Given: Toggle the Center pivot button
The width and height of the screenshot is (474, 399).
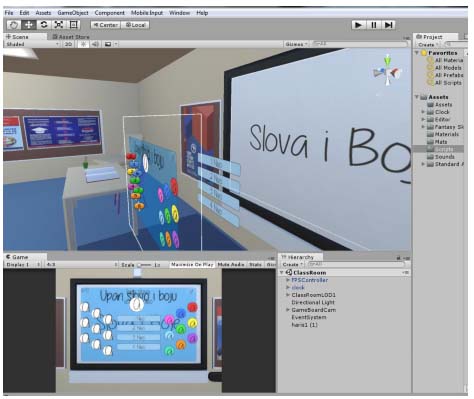Looking at the screenshot, I should point(105,25).
